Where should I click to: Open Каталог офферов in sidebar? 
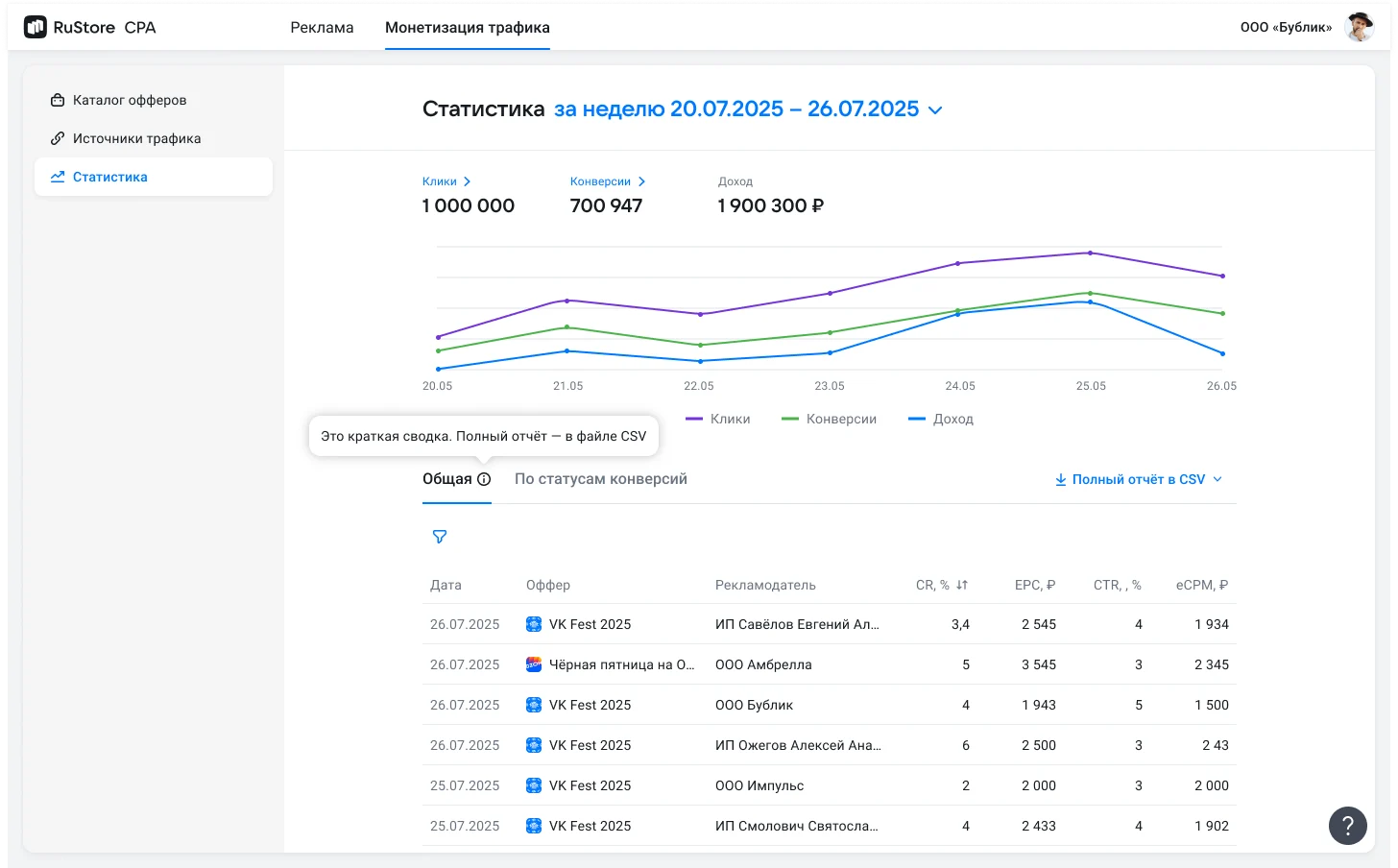pyautogui.click(x=129, y=100)
